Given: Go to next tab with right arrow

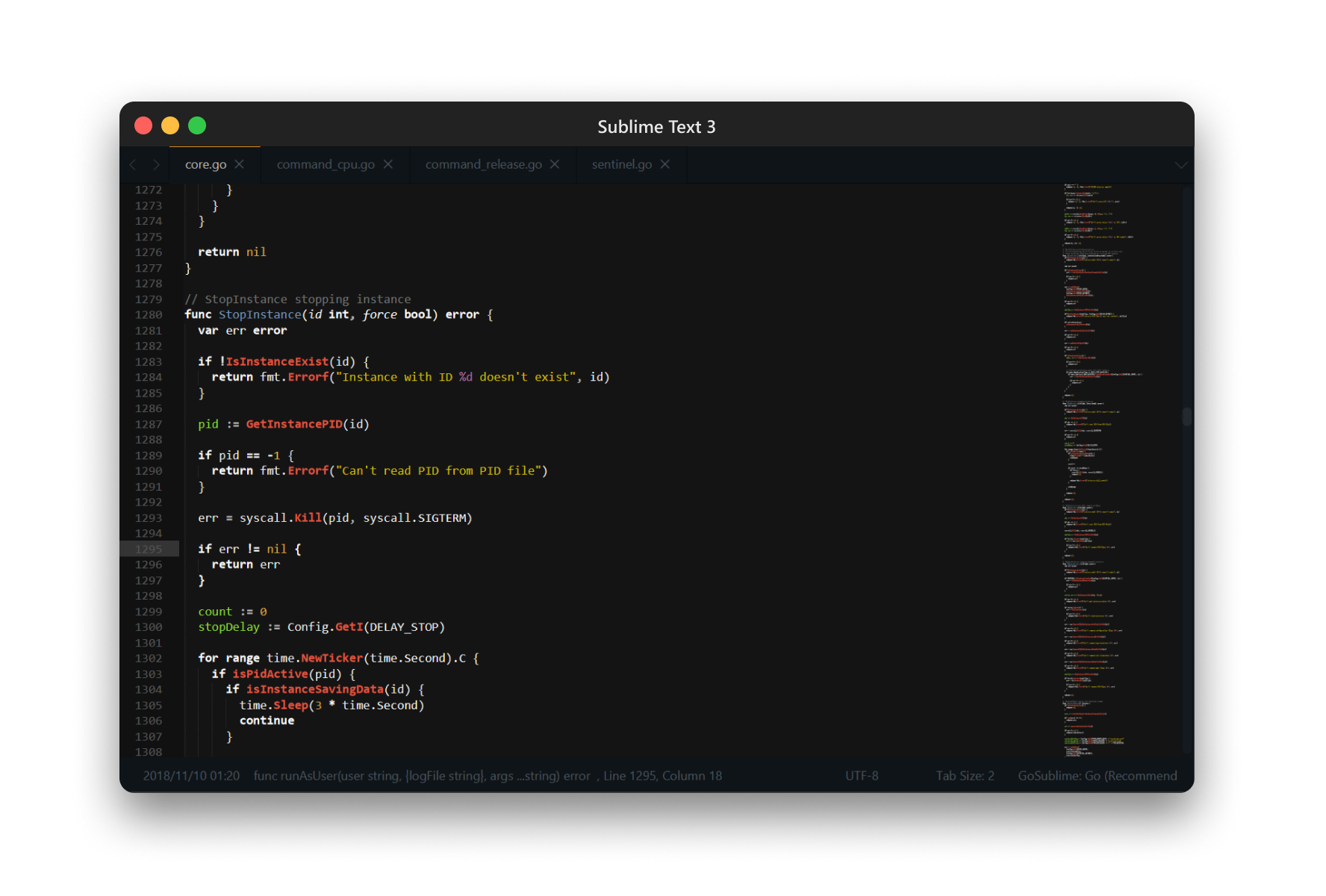Looking at the screenshot, I should 156,164.
